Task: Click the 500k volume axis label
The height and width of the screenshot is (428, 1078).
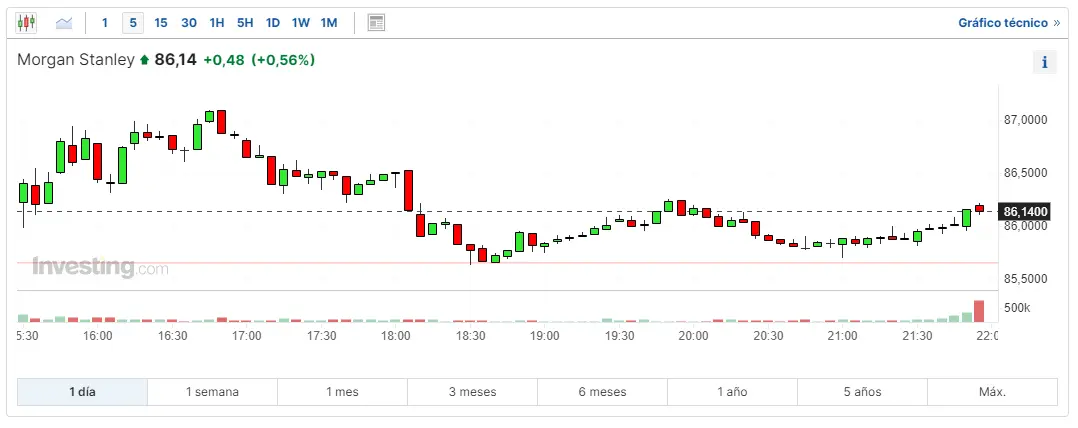Action: 1017,308
